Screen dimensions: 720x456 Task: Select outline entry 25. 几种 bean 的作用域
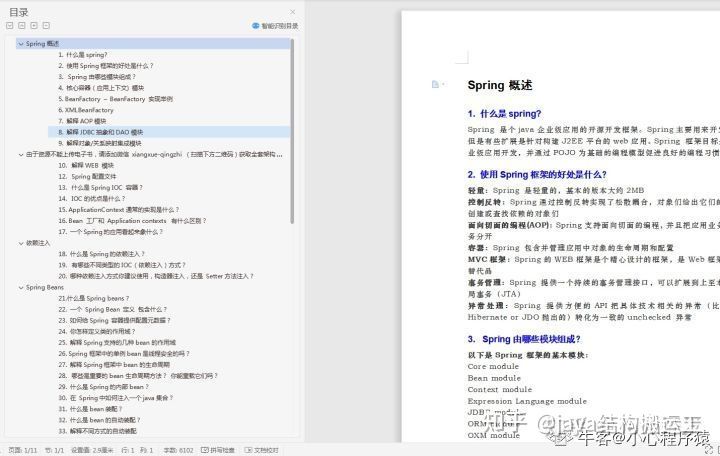(x=117, y=342)
